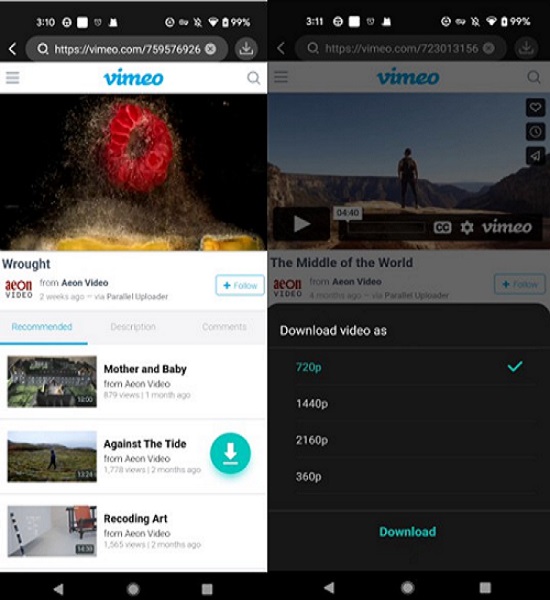Click Vimeo logo above Middle of the World video
Image resolution: width=550 pixels, height=600 pixels.
point(408,77)
